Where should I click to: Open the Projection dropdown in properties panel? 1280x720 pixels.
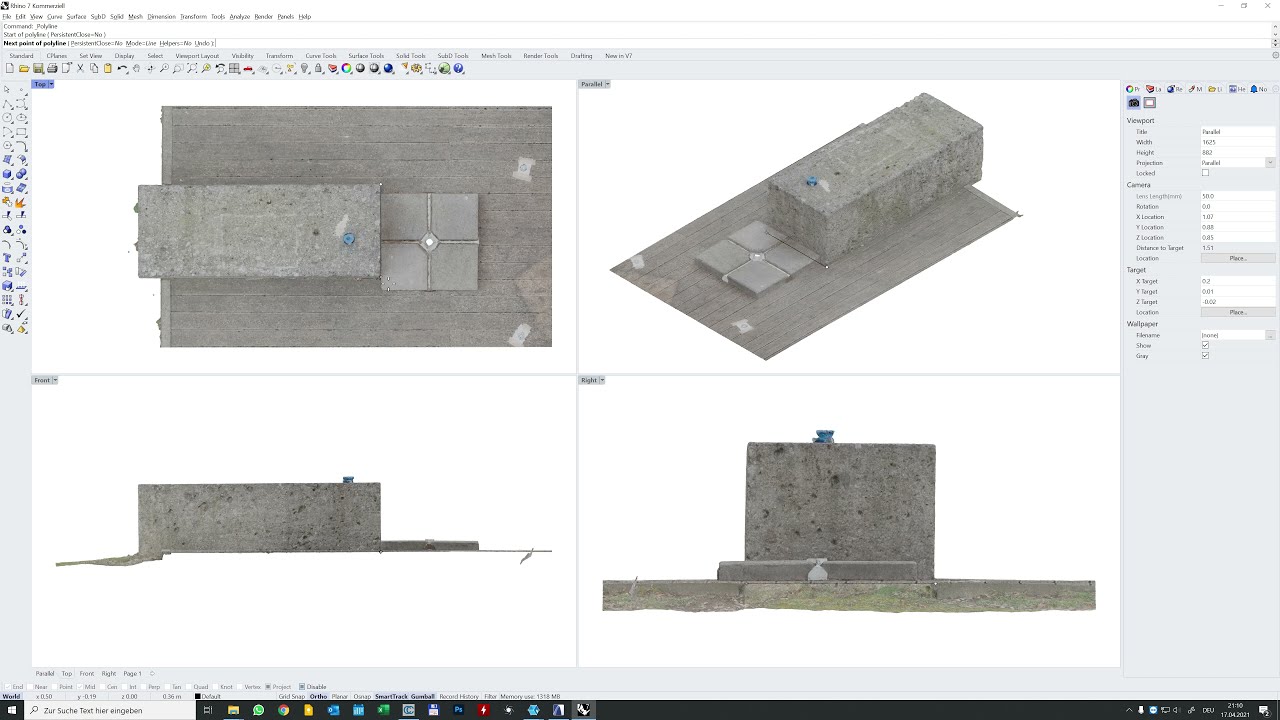[x=1270, y=163]
